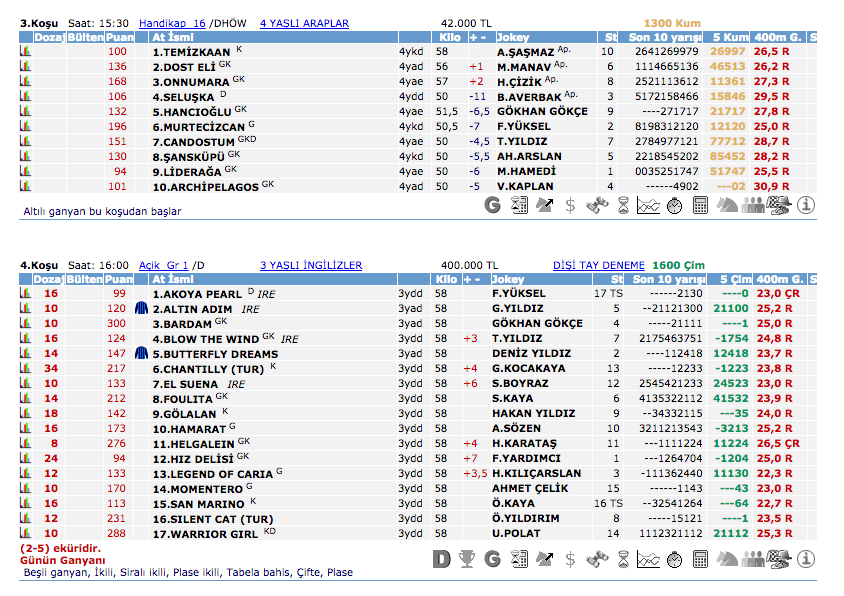Click the calculator icon under race 3
Viewport: 844px width, 596px height.
pyautogui.click(x=700, y=205)
